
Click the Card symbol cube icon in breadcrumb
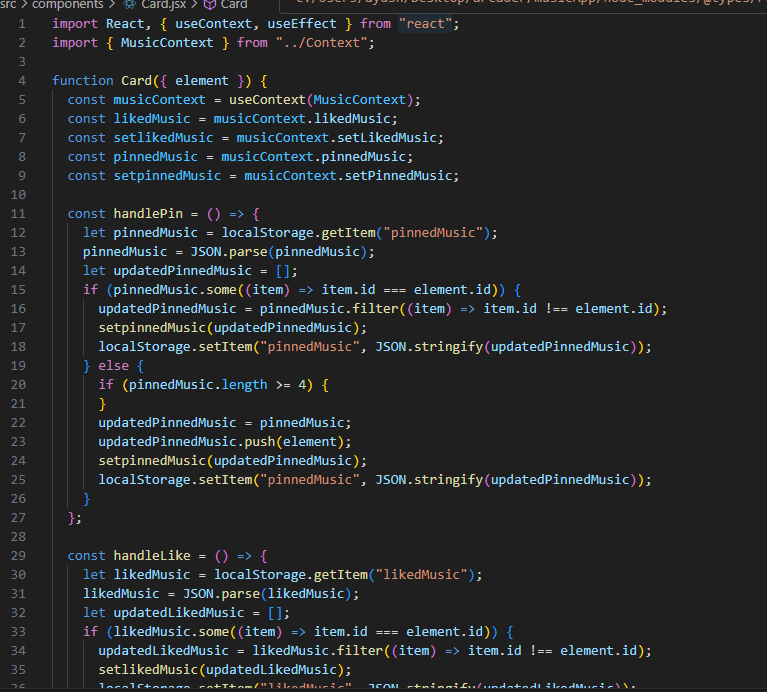[210, 5]
